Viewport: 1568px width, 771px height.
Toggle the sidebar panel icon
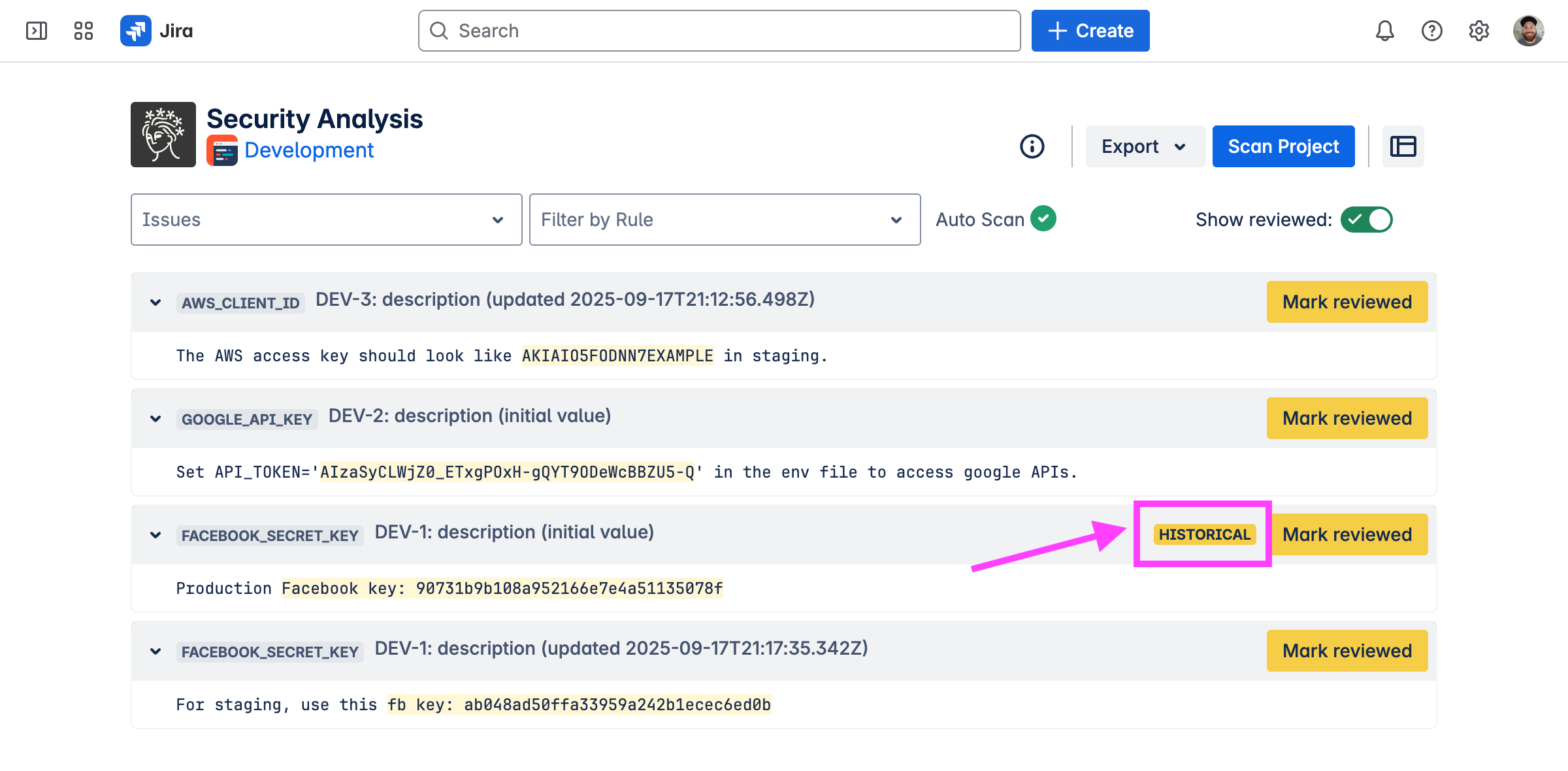coord(37,31)
